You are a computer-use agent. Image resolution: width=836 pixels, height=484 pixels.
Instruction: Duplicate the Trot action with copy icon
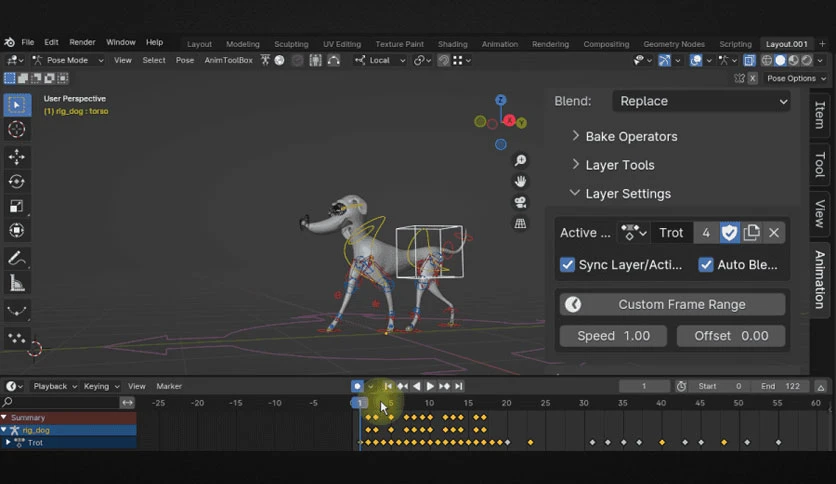coord(752,232)
